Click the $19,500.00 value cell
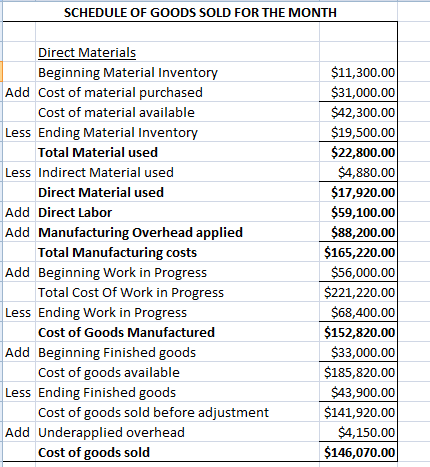Viewport: 430px width, 467px height. coord(358,132)
